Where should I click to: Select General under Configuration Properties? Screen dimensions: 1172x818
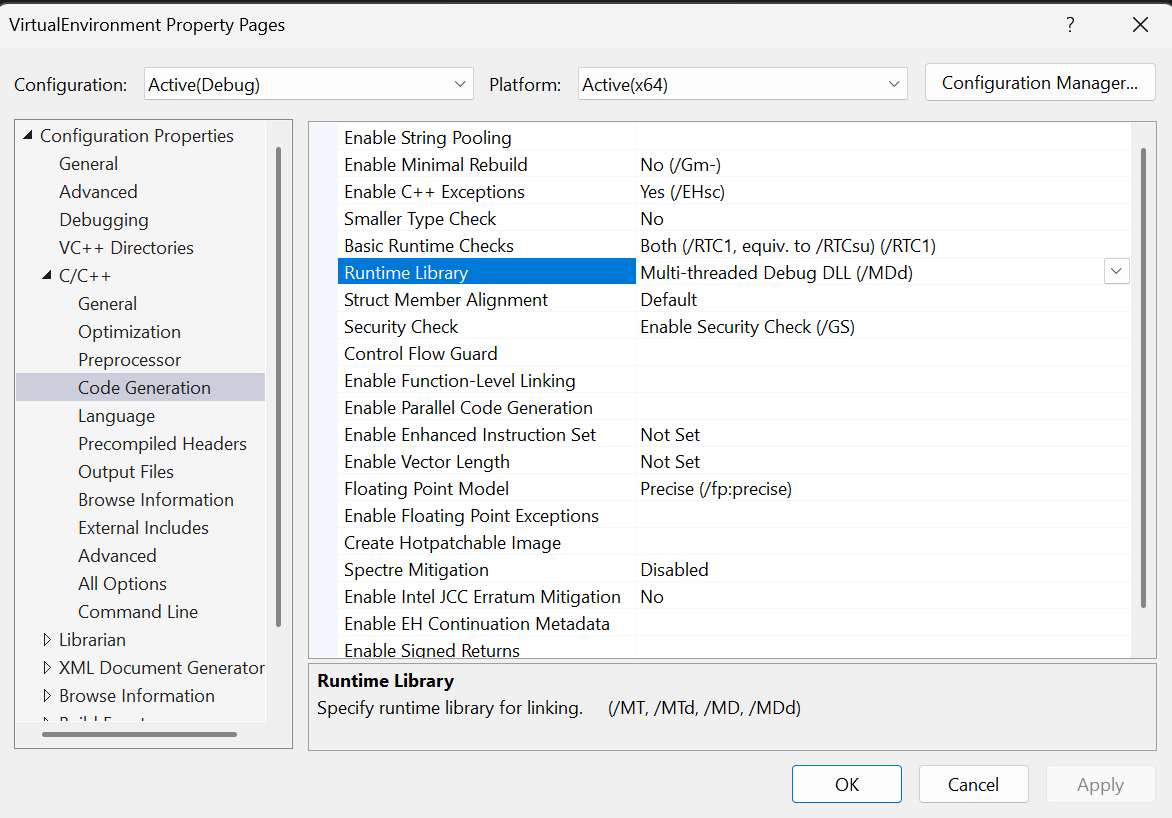click(x=88, y=164)
